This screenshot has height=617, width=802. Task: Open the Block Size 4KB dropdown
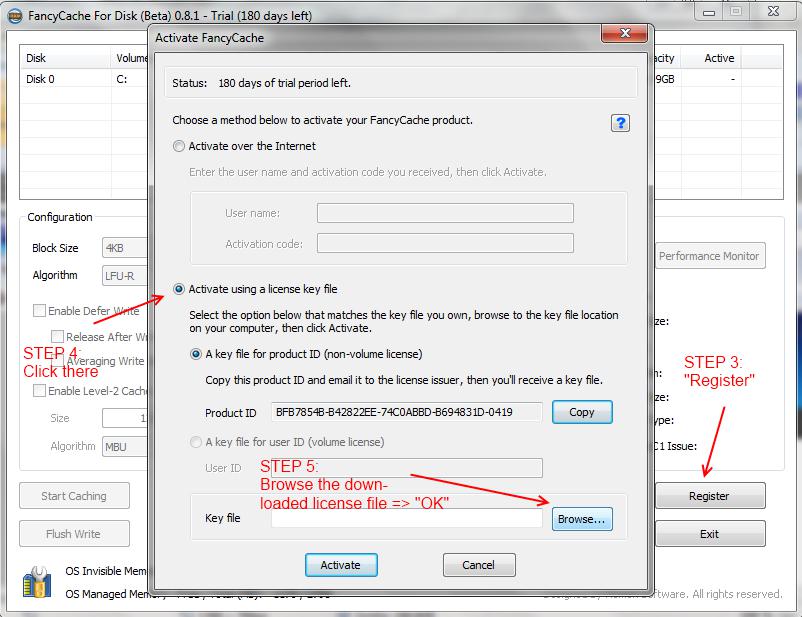point(125,248)
